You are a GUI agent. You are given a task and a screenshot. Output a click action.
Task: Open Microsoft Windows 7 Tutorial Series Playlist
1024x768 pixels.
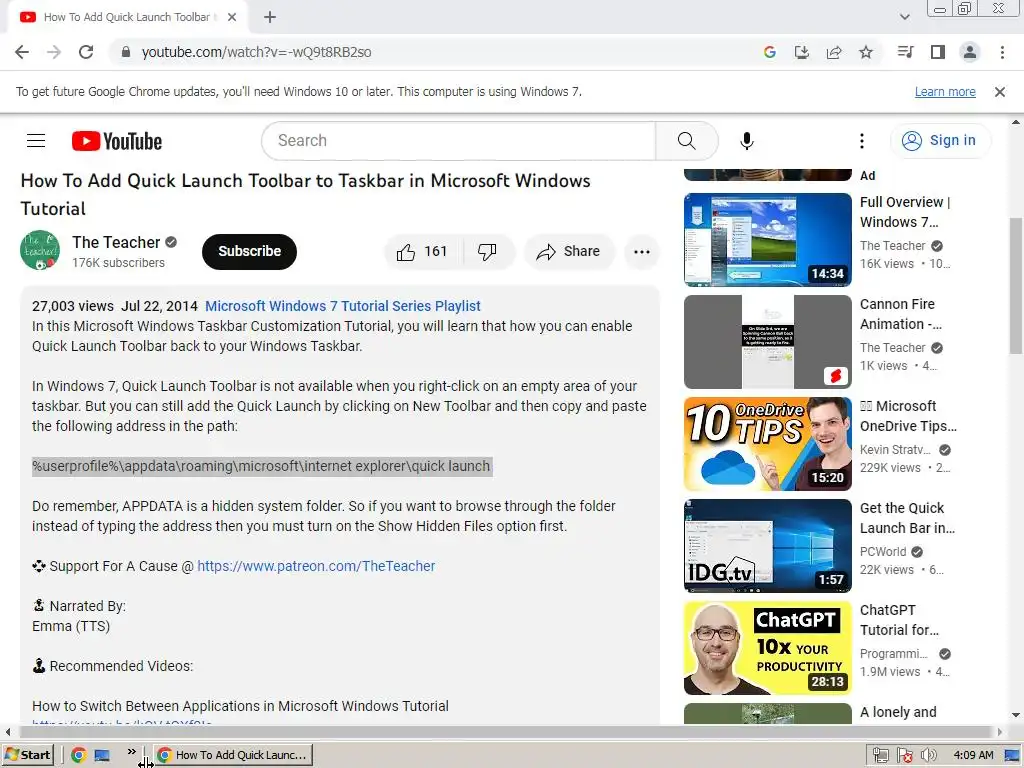[x=343, y=306]
